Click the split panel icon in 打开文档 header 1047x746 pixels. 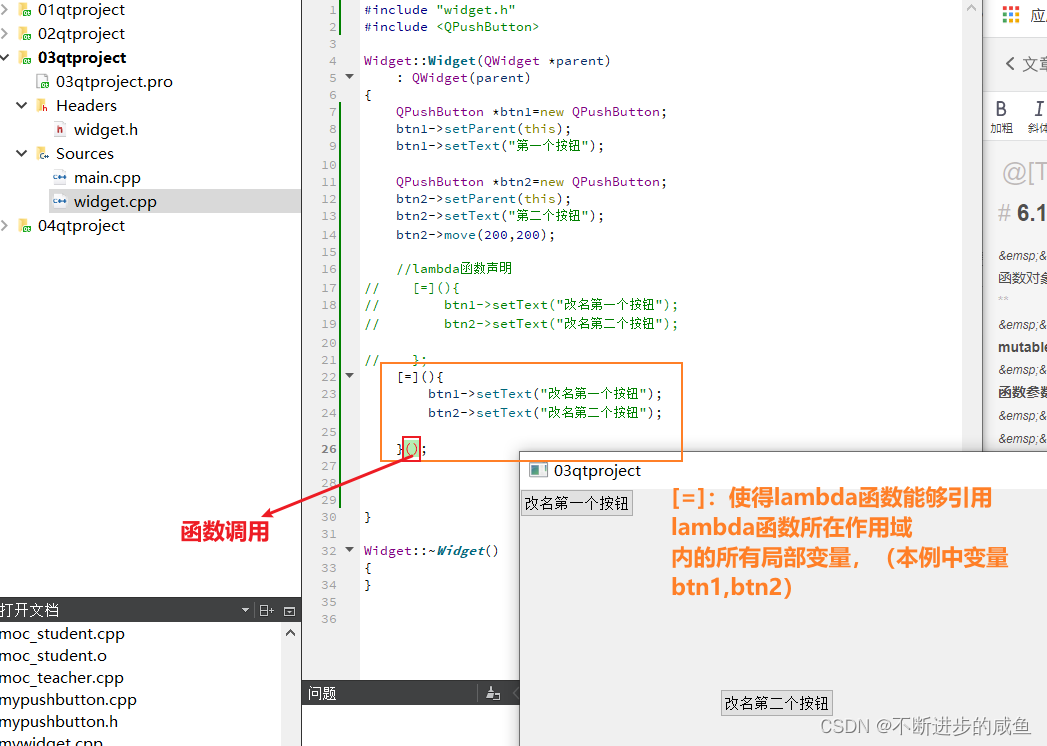click(x=266, y=610)
